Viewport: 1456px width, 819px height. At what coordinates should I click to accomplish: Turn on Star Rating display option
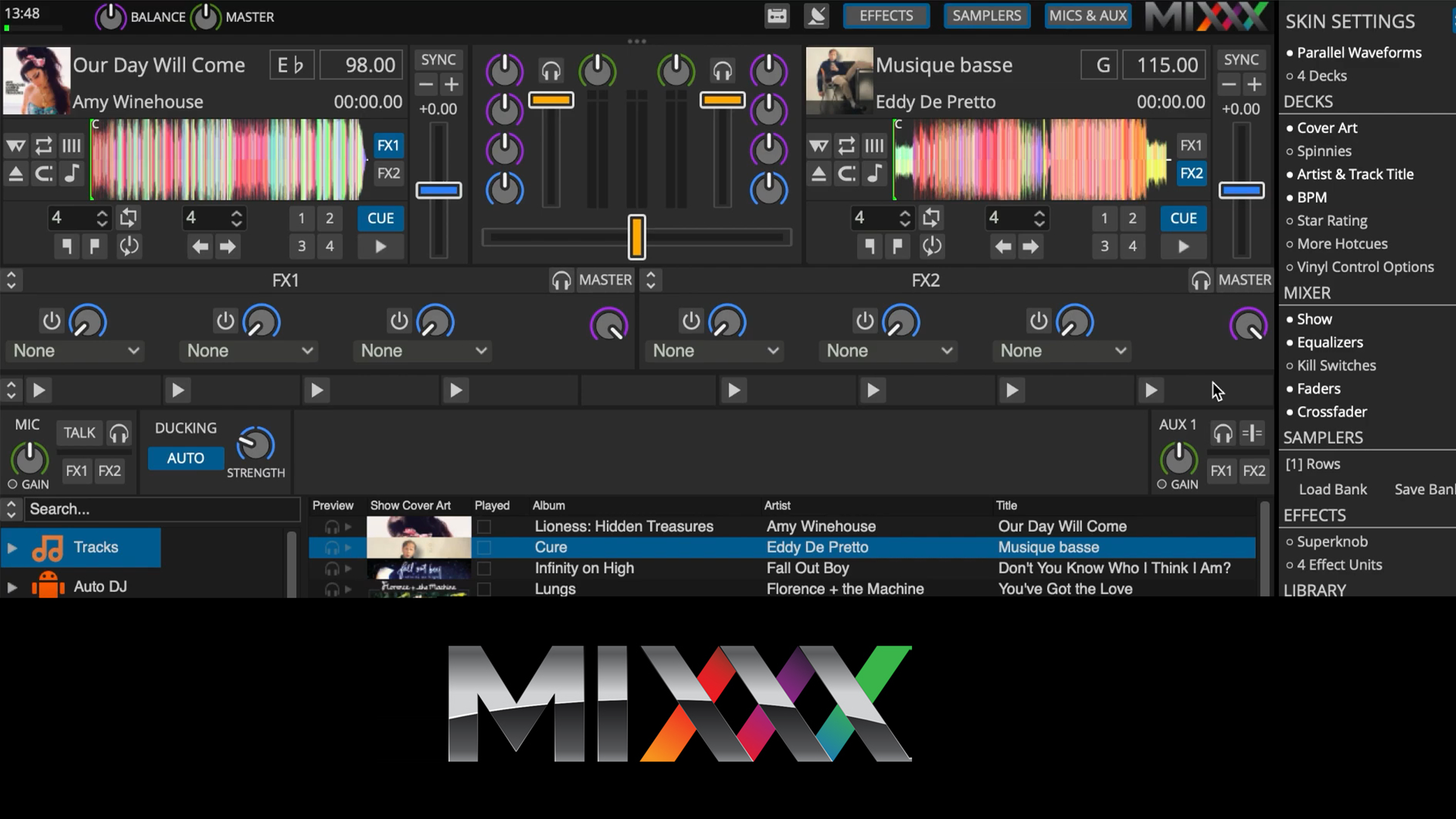pos(1326,221)
